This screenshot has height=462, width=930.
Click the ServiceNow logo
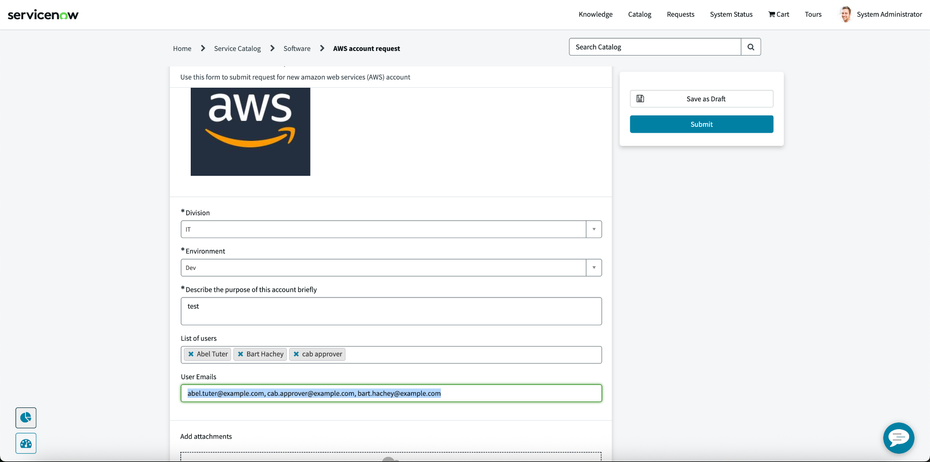coord(43,15)
